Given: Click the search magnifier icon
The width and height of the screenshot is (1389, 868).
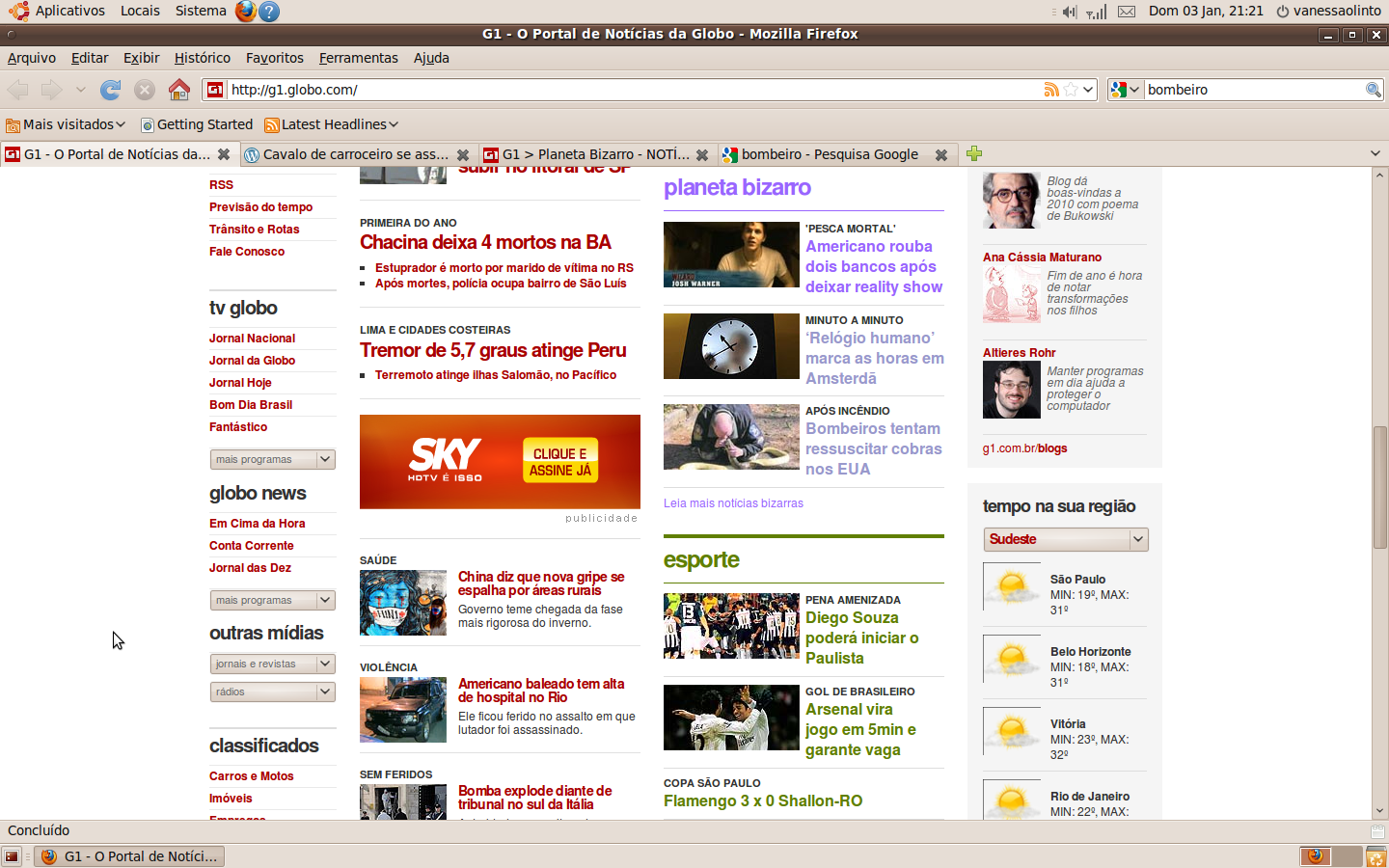Looking at the screenshot, I should pos(1374,90).
